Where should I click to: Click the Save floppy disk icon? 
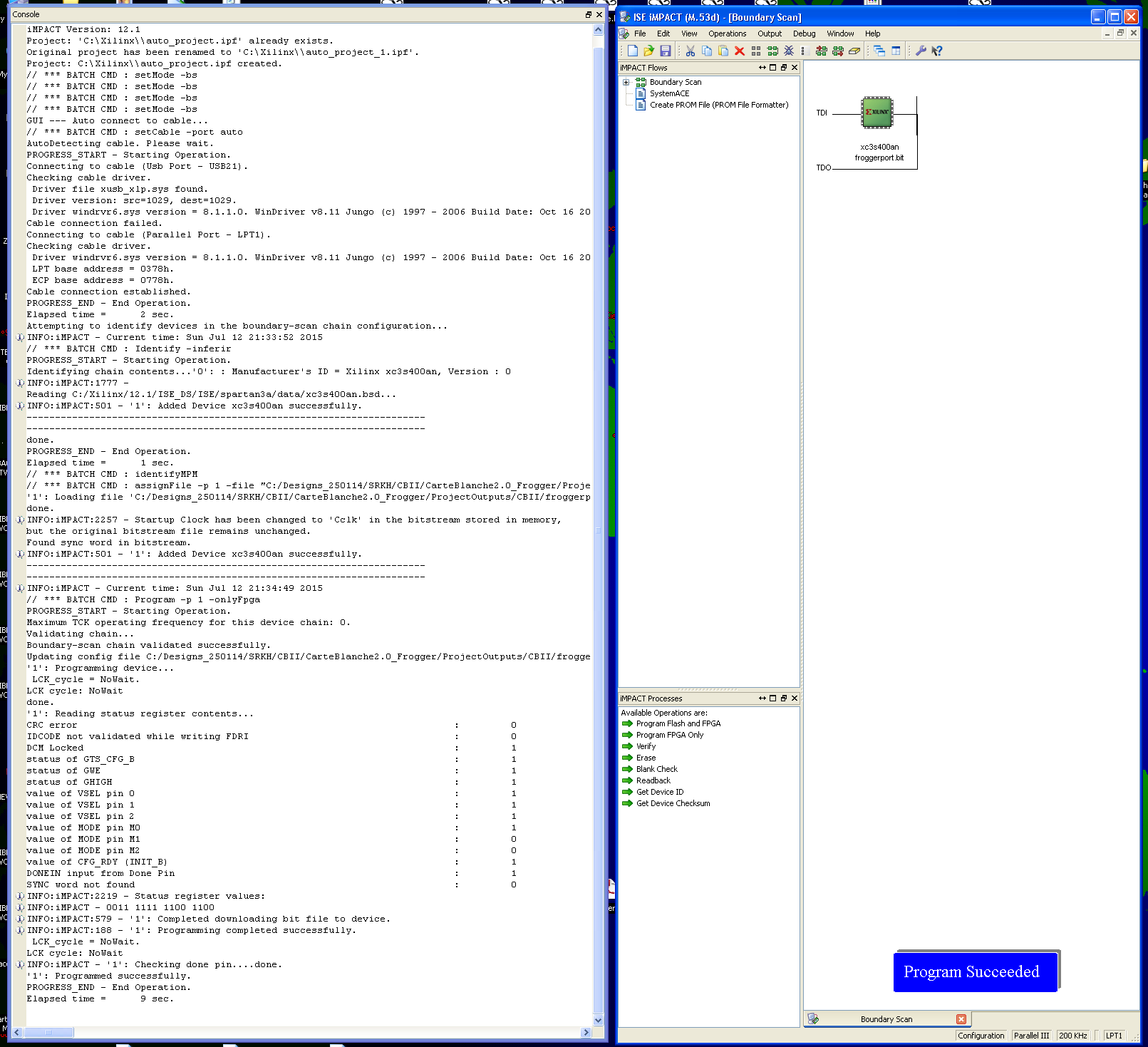pos(665,51)
